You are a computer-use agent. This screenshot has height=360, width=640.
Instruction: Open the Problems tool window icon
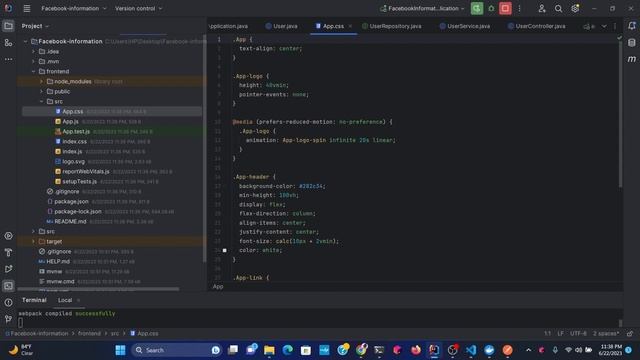click(x=8, y=302)
